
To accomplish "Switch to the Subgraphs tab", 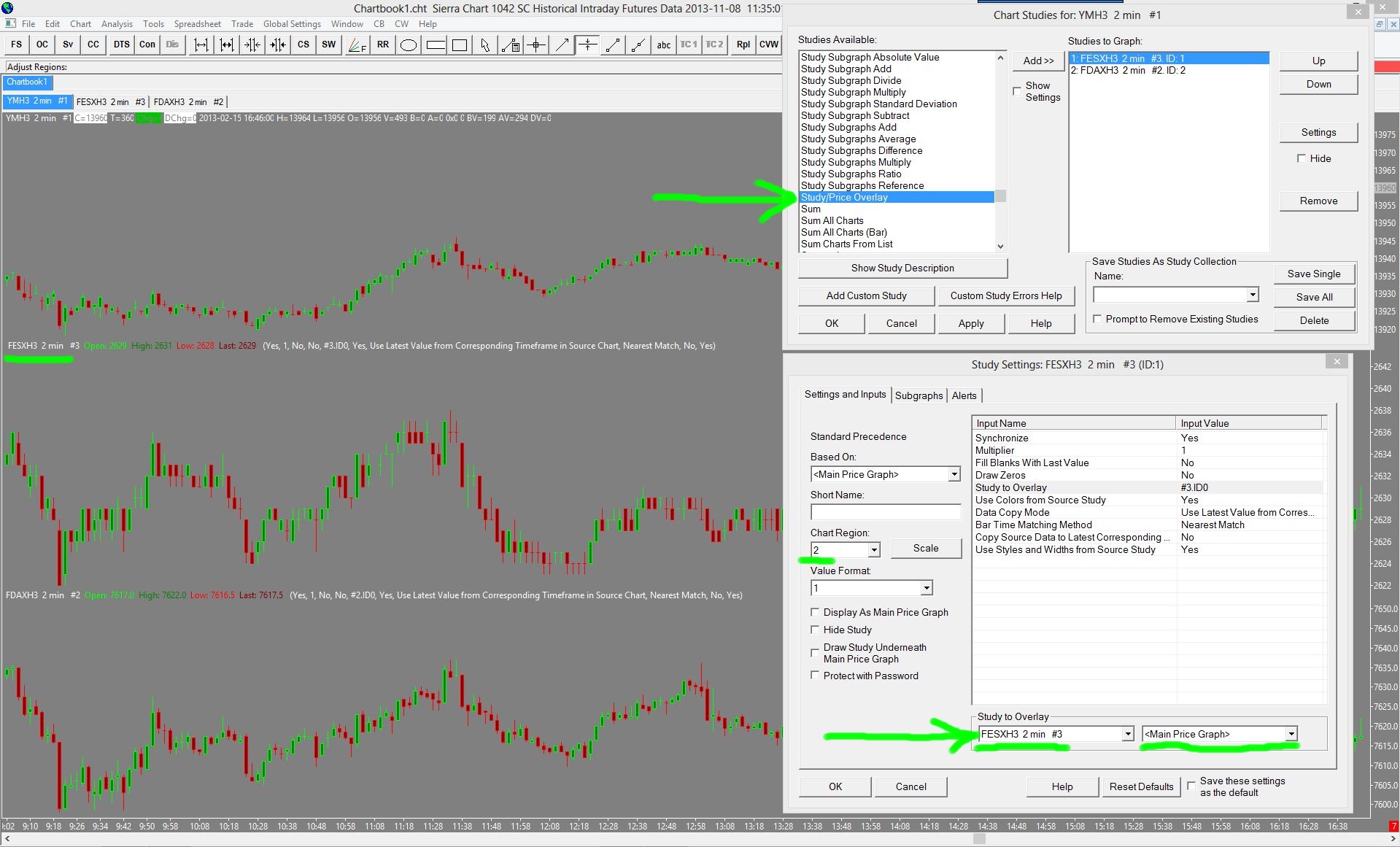I will [x=918, y=395].
